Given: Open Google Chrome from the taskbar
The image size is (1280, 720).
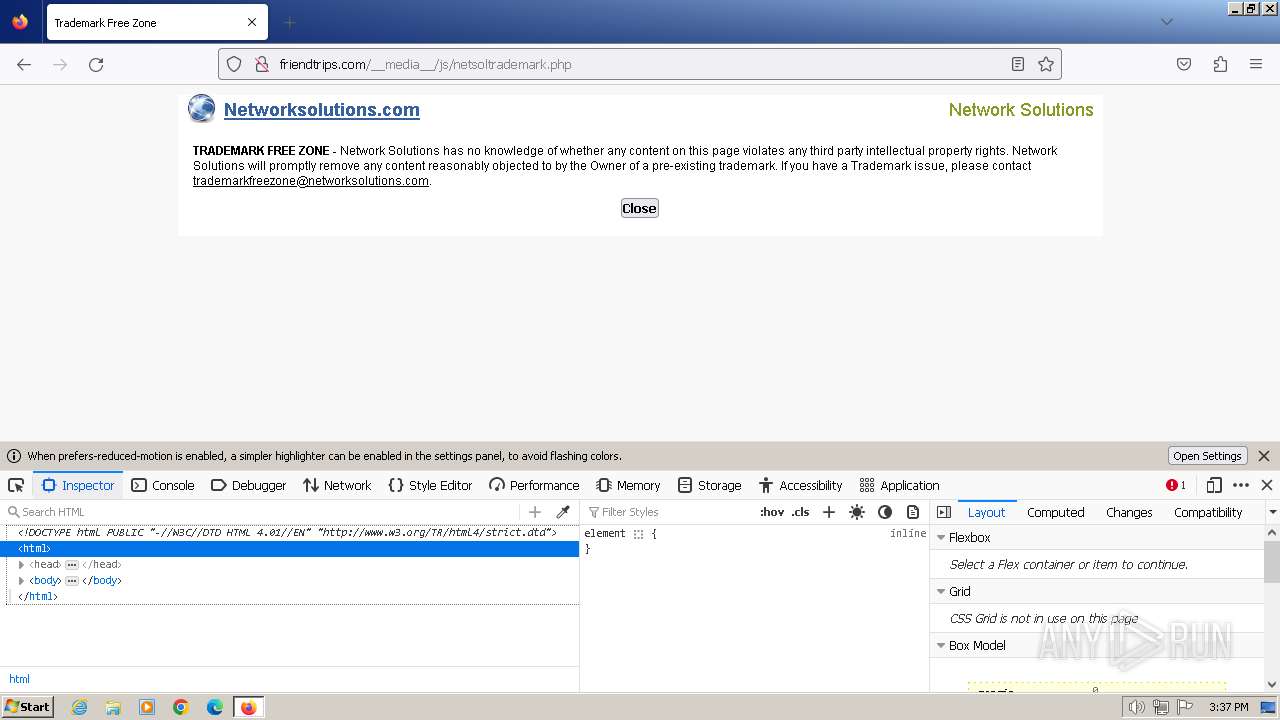Looking at the screenshot, I should click(181, 707).
